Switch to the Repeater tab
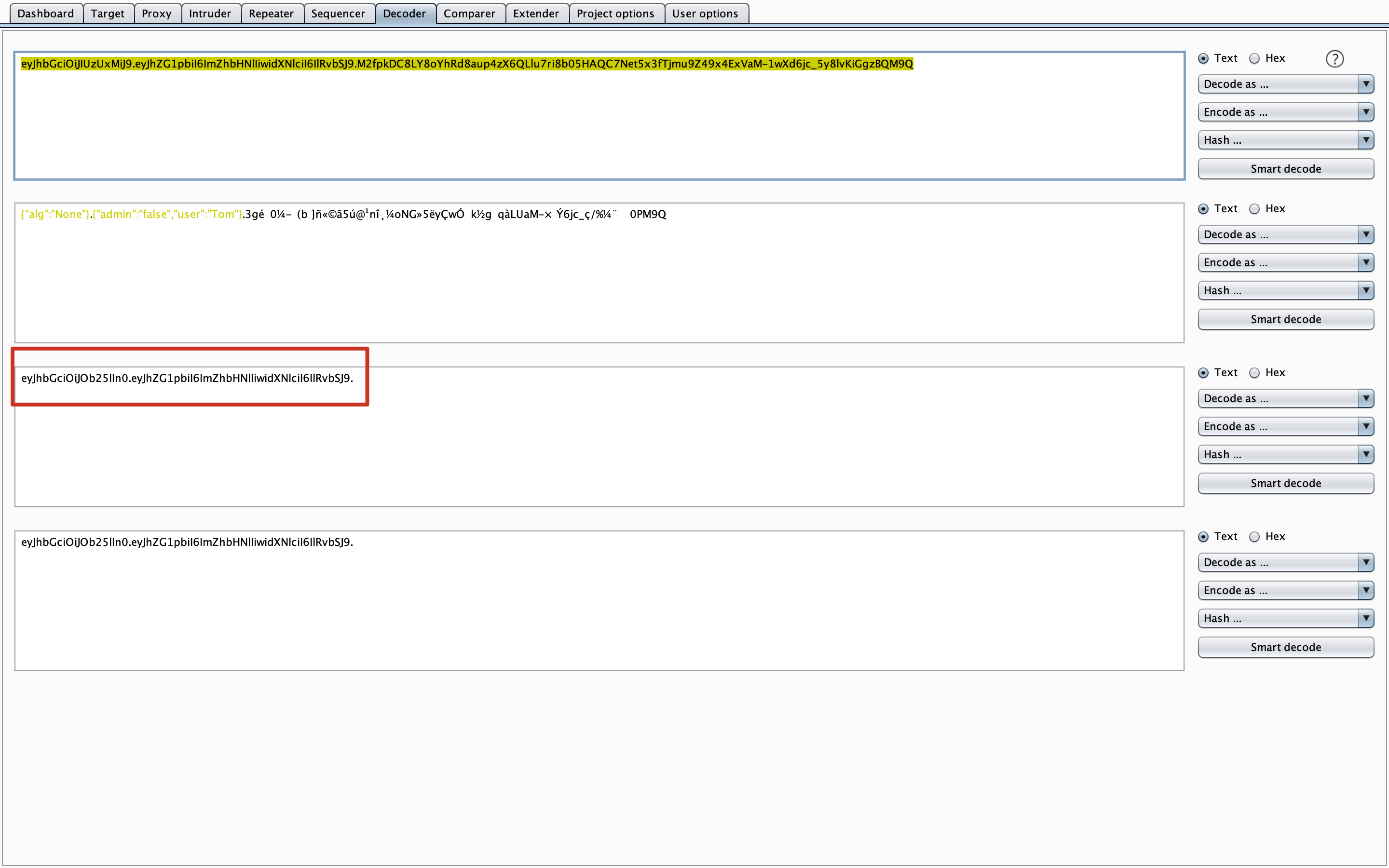1389x868 pixels. coord(271,13)
